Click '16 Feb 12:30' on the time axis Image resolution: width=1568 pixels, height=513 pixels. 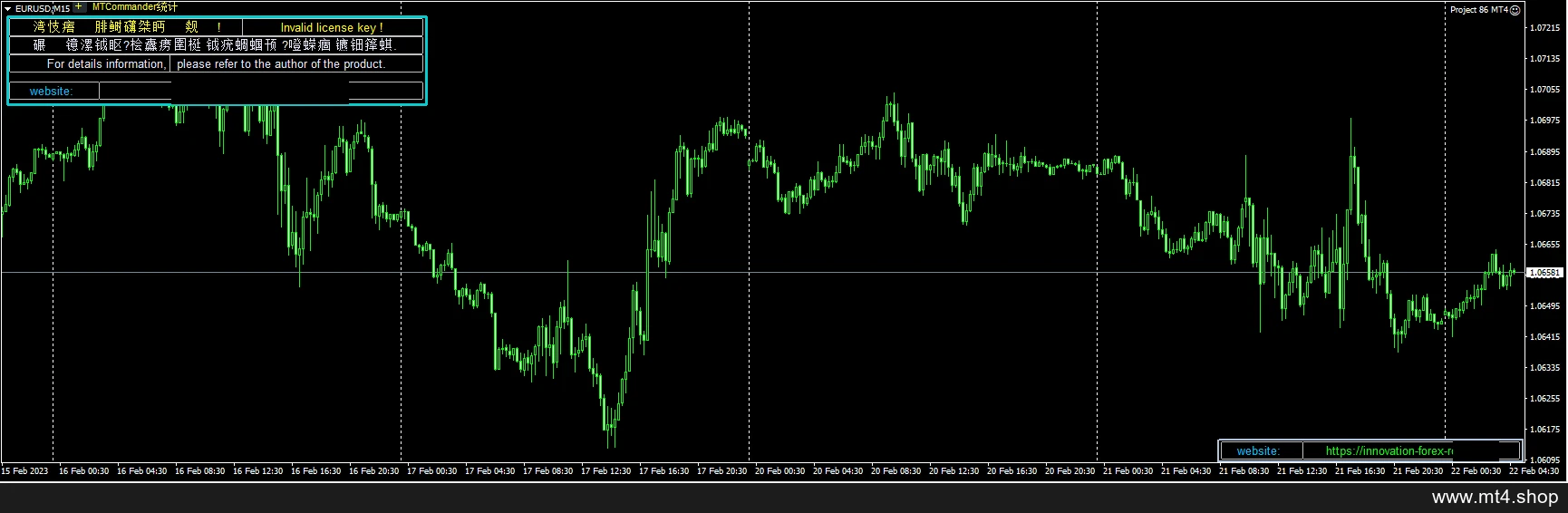coord(257,471)
